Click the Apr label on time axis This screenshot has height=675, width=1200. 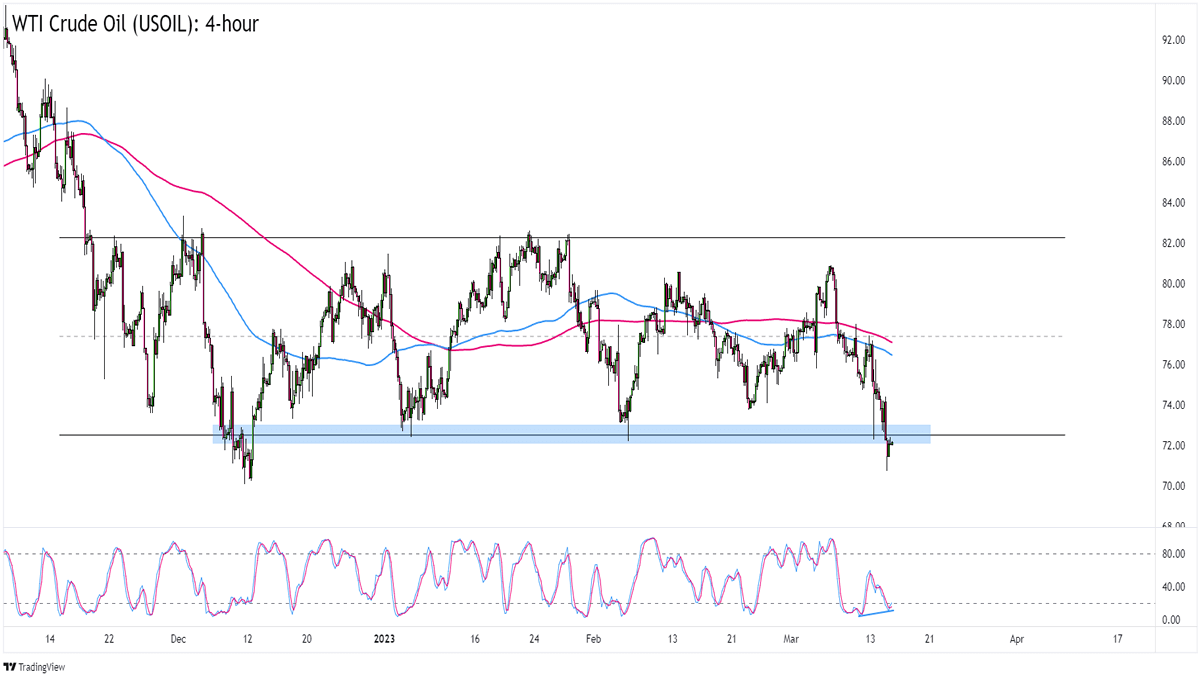[x=1017, y=639]
